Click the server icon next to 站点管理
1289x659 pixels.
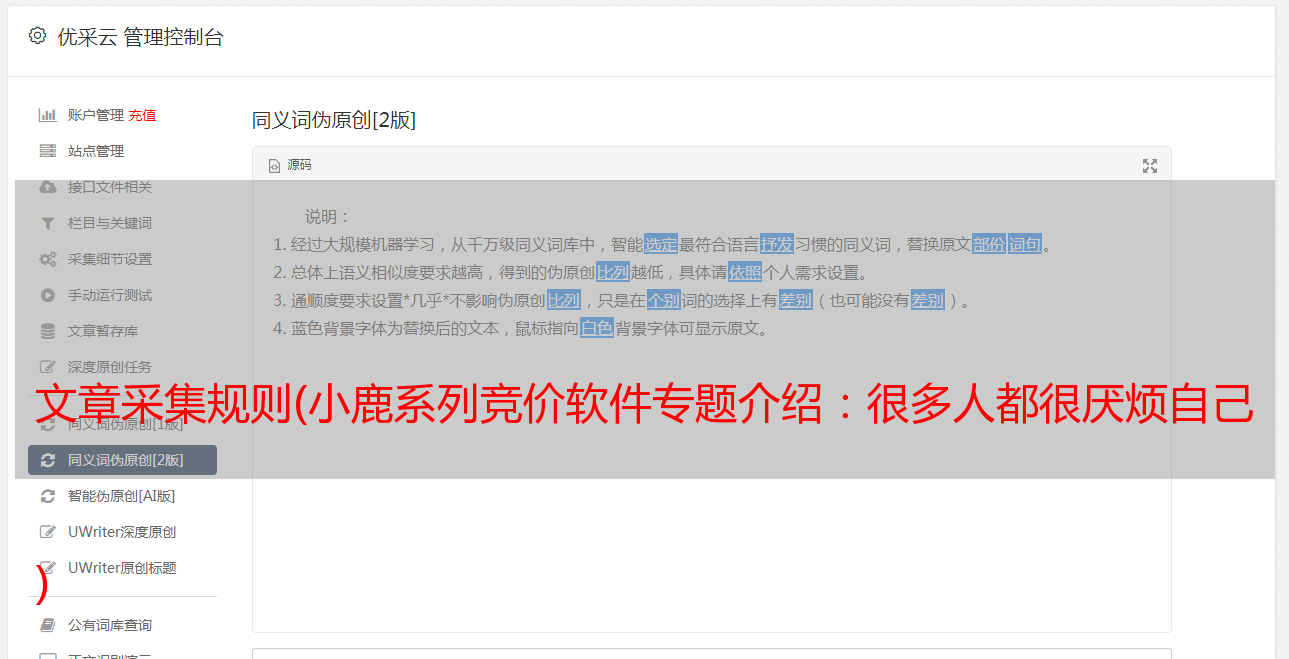pyautogui.click(x=47, y=151)
